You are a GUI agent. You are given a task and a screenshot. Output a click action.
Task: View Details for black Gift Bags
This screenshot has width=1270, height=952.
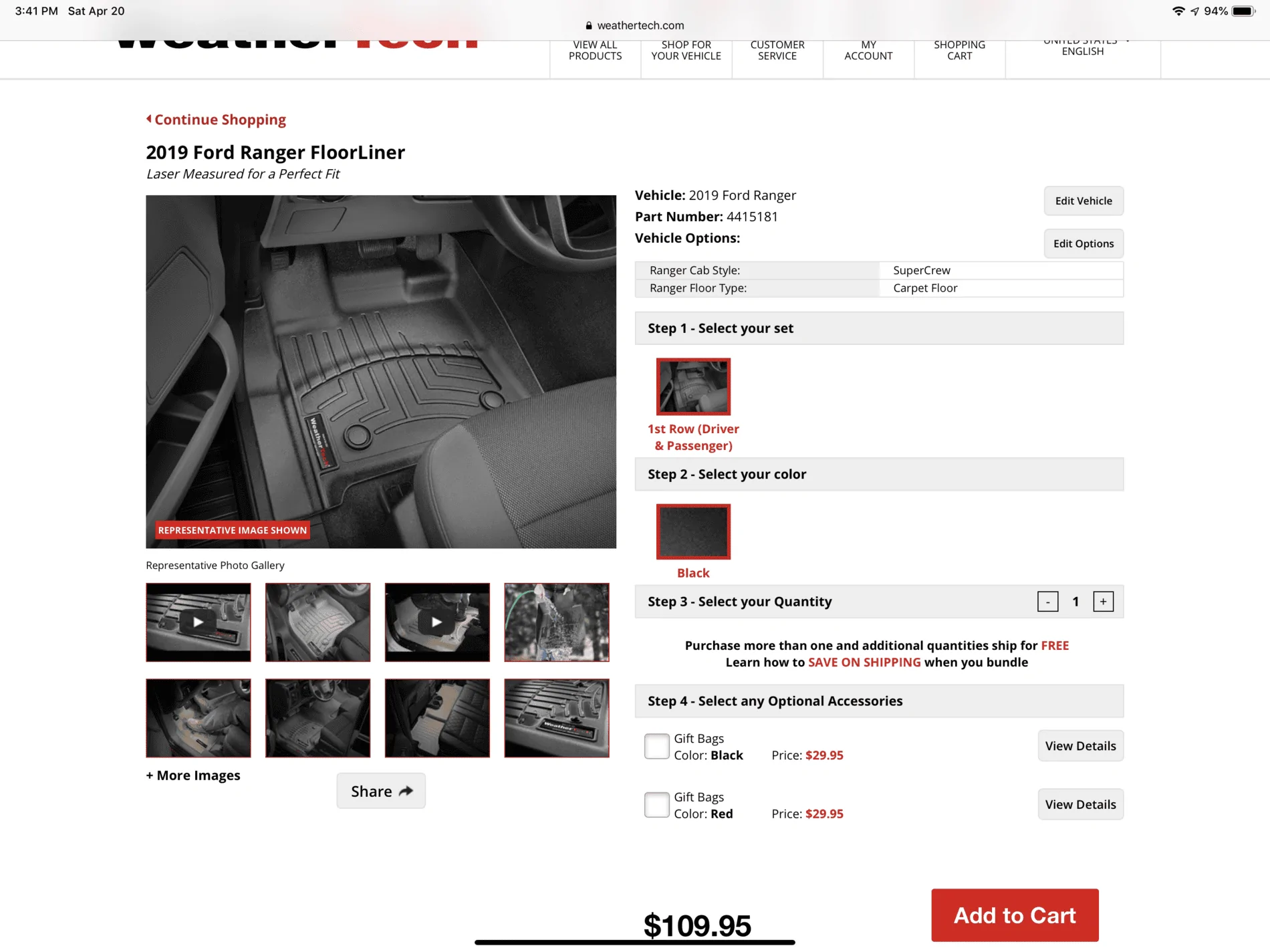1080,746
